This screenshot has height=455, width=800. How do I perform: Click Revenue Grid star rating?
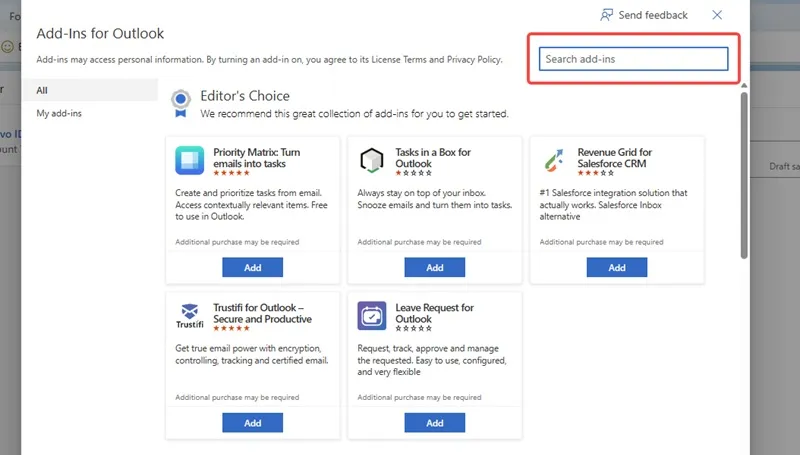click(x=595, y=173)
